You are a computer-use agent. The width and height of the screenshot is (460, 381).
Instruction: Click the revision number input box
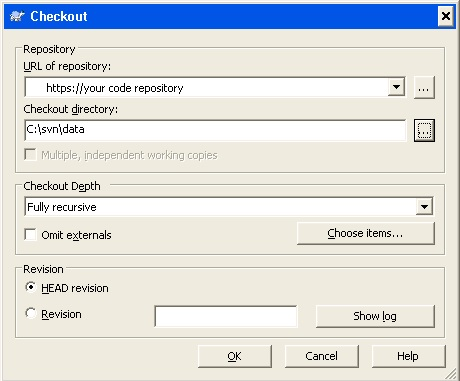(x=226, y=316)
